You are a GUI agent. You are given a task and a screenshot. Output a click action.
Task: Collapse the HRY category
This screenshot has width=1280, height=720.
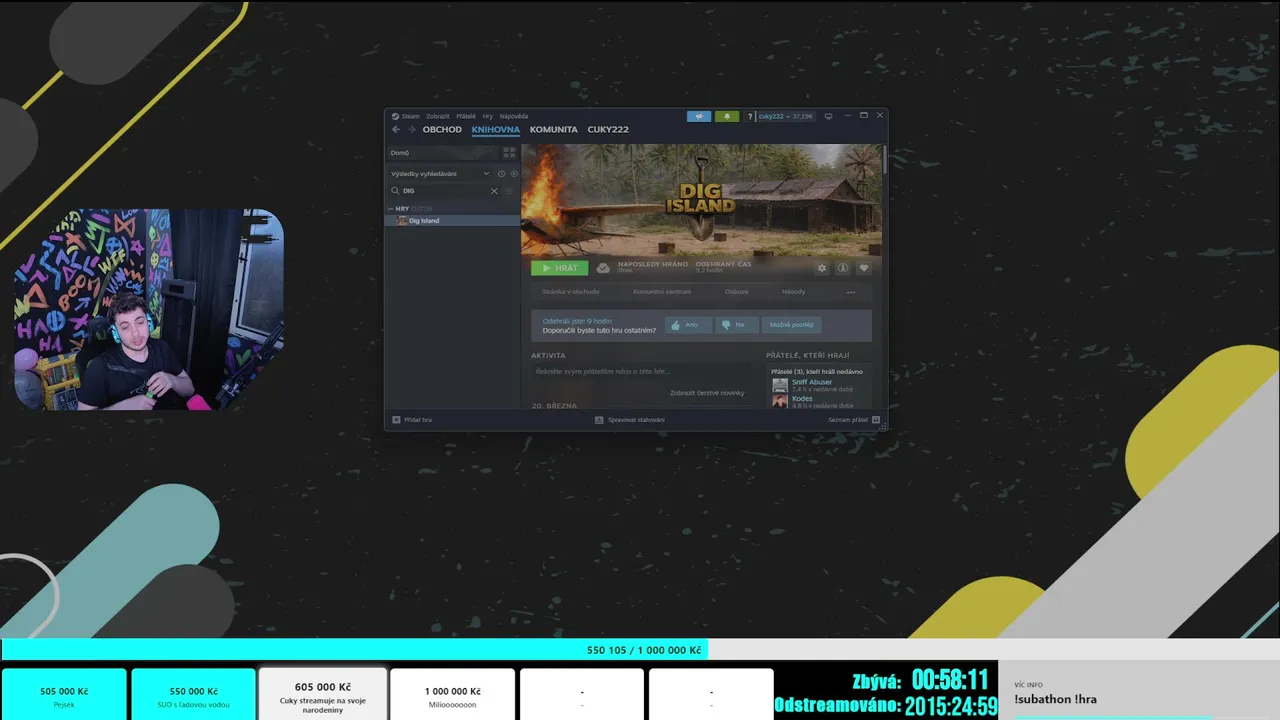pyautogui.click(x=391, y=209)
